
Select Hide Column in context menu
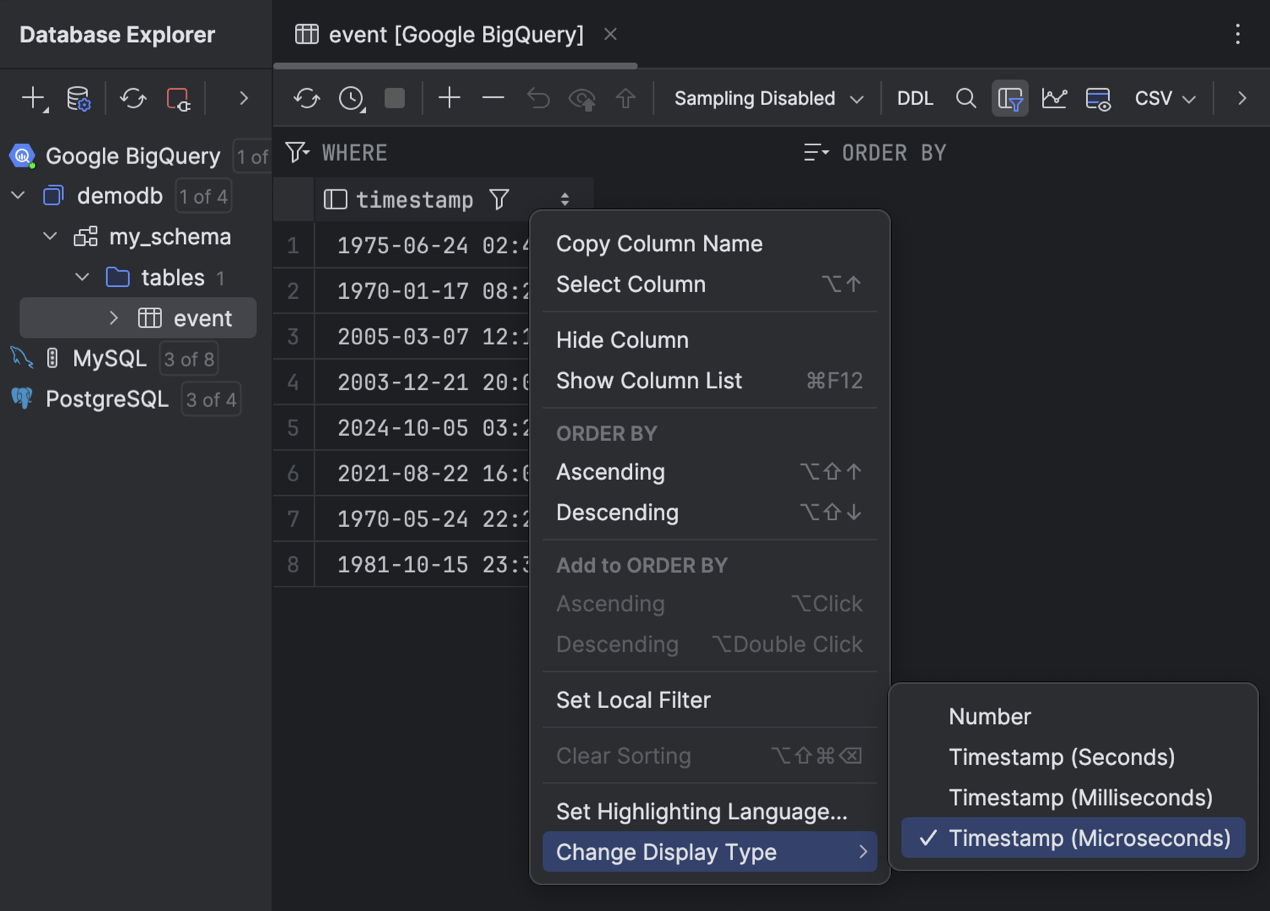(622, 340)
